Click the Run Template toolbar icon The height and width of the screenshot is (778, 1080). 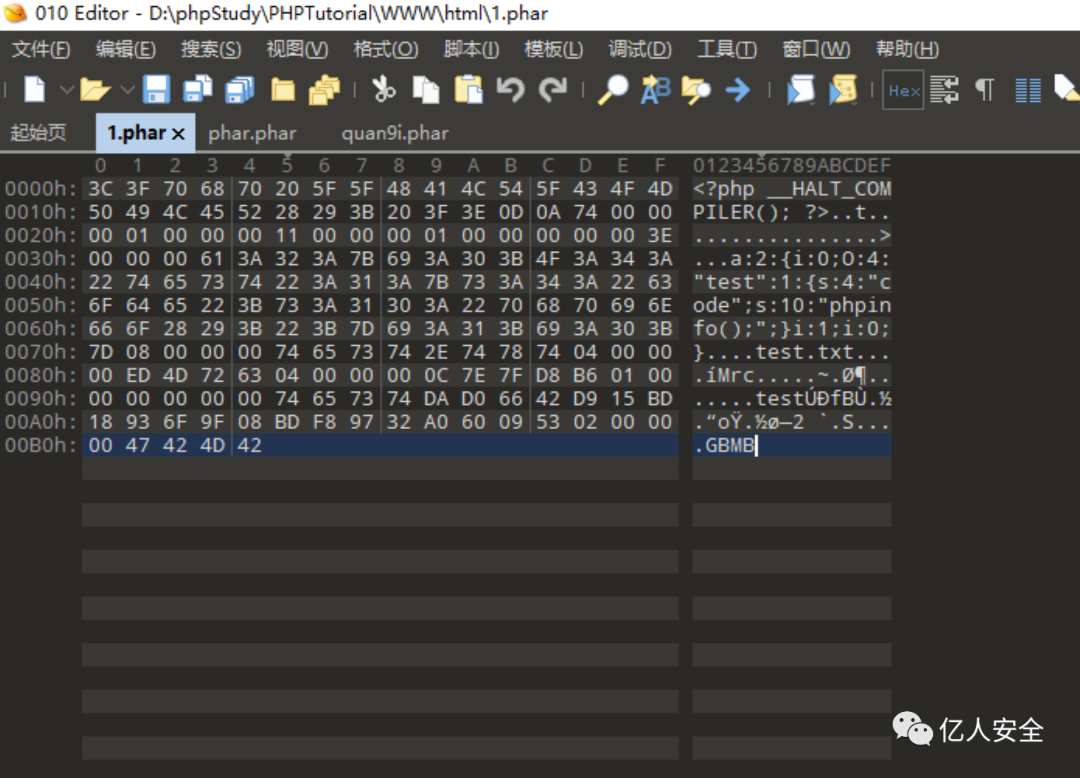click(x=843, y=90)
